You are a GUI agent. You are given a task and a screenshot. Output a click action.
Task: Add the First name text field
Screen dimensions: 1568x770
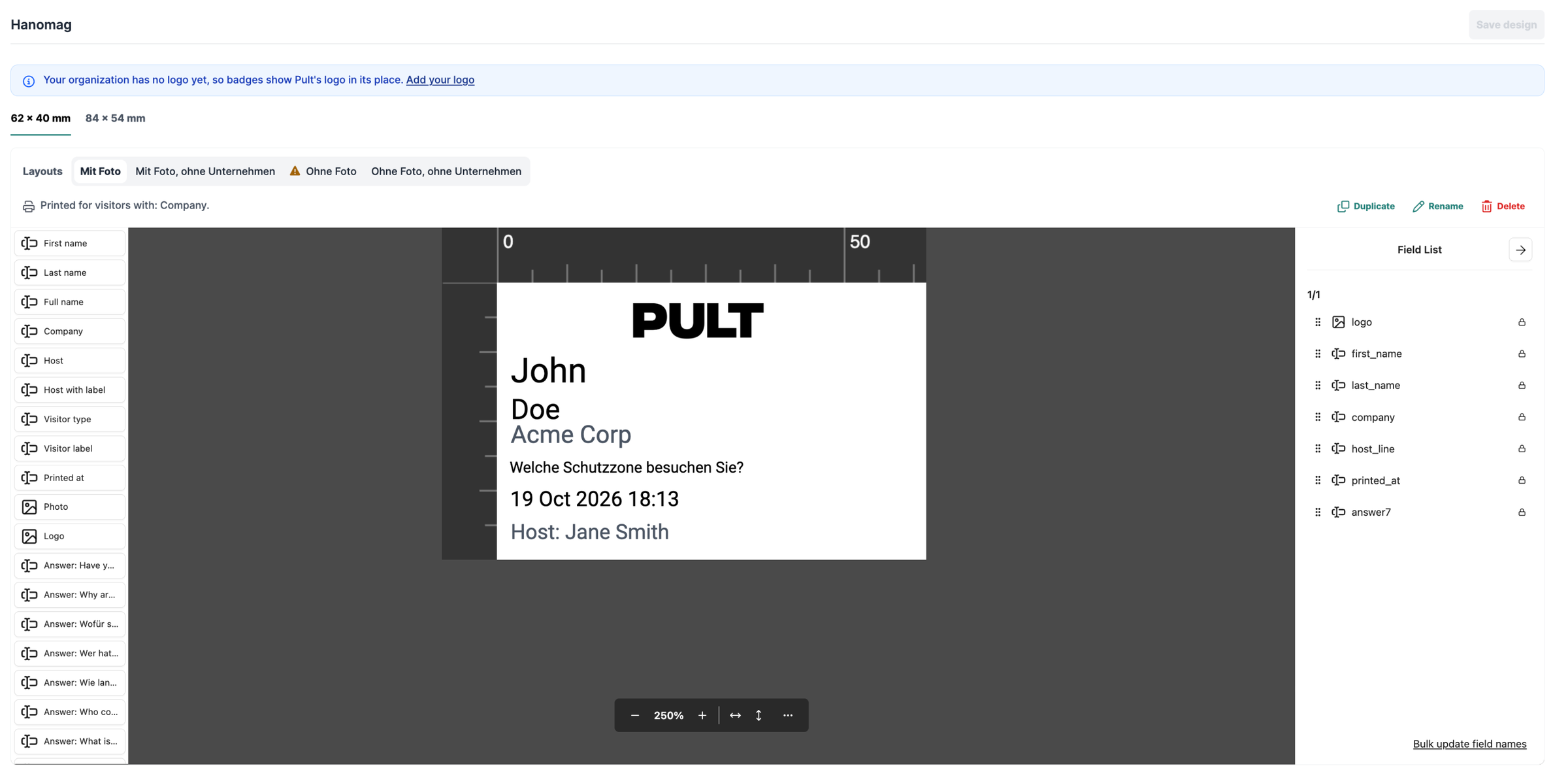tap(70, 243)
